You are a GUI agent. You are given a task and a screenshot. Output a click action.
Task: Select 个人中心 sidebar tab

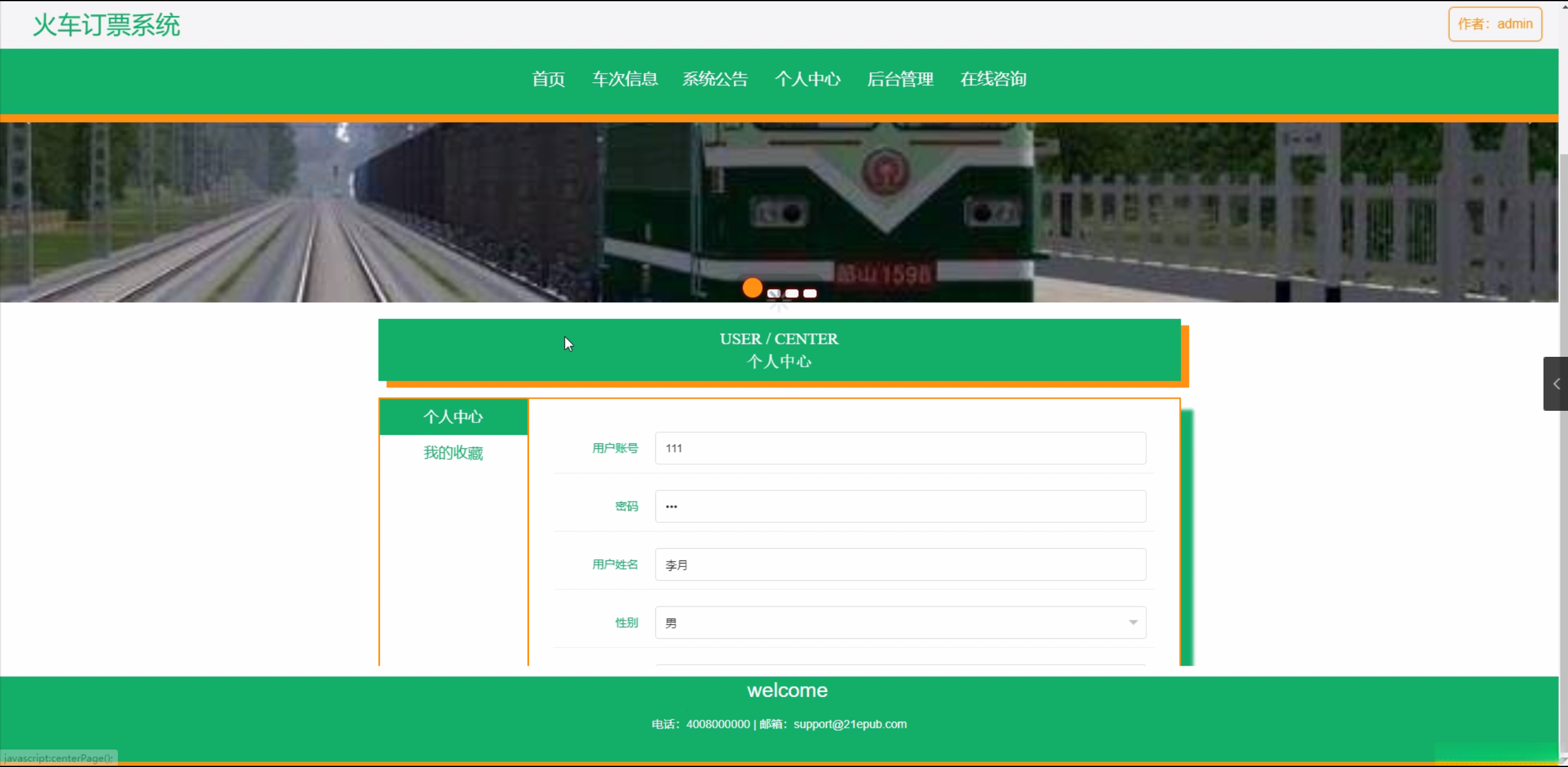click(x=454, y=417)
